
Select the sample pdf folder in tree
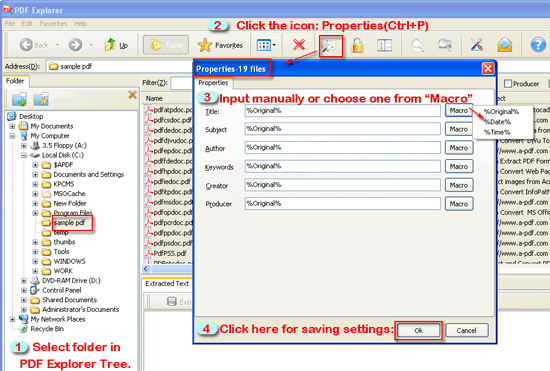pos(69,223)
